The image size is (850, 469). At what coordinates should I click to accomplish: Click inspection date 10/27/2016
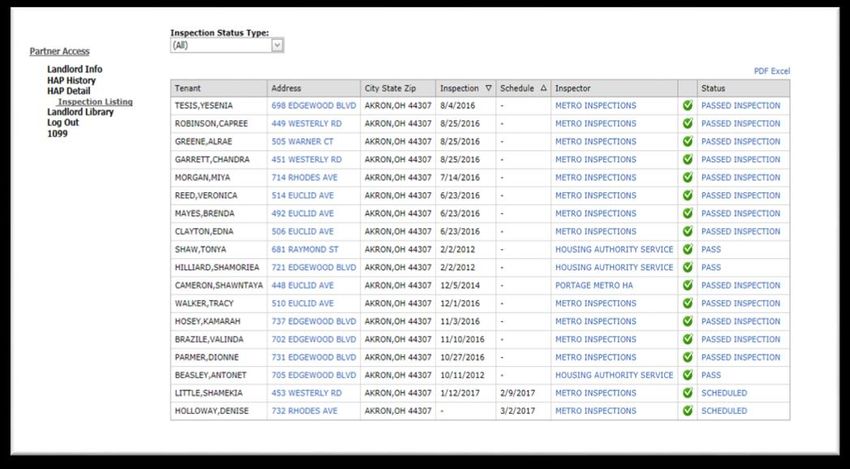[462, 357]
